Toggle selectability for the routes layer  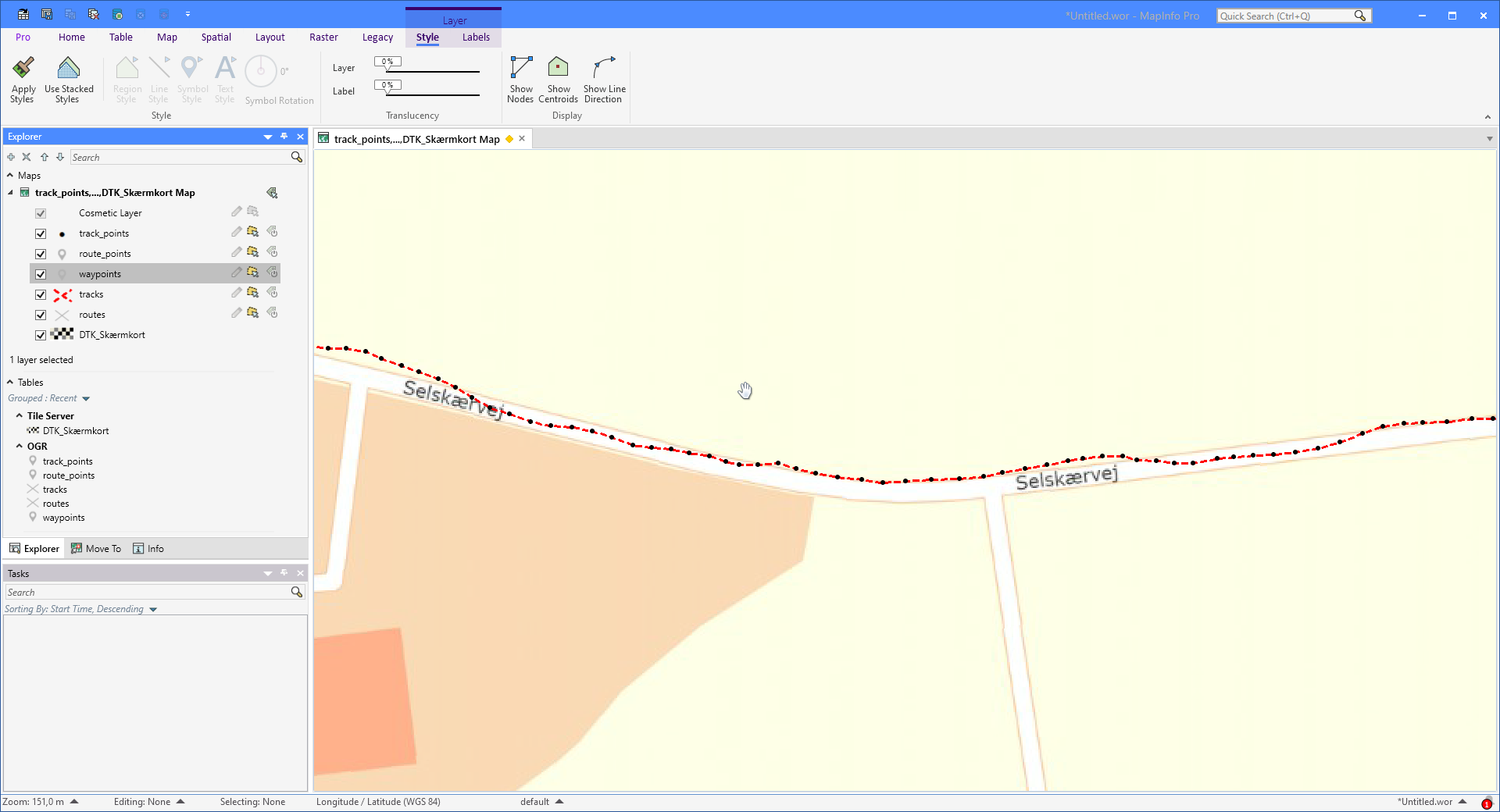click(252, 312)
